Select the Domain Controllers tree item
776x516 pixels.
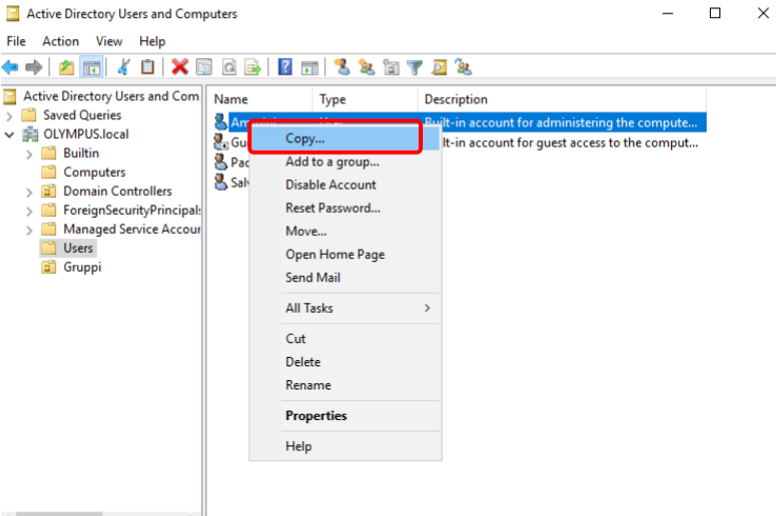(117, 191)
